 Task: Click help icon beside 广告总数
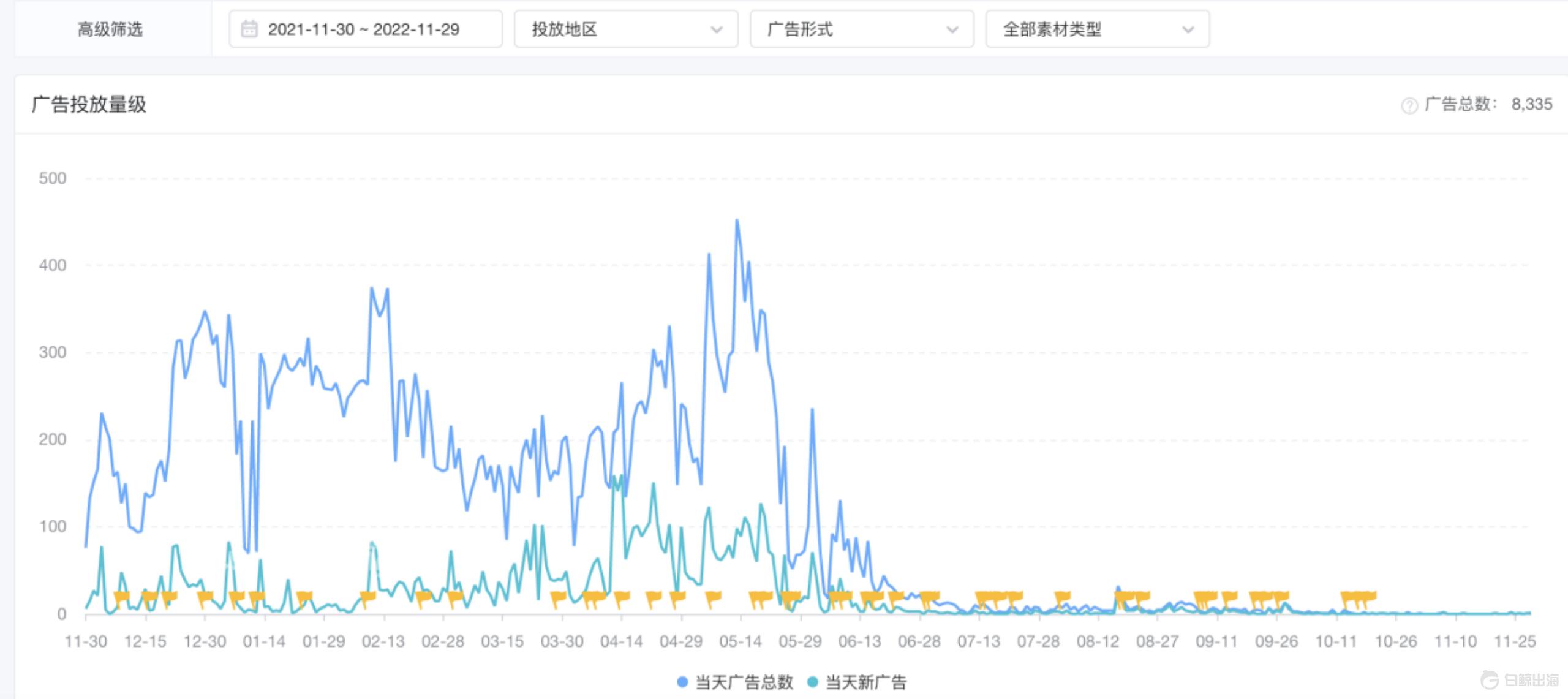pyautogui.click(x=1409, y=106)
